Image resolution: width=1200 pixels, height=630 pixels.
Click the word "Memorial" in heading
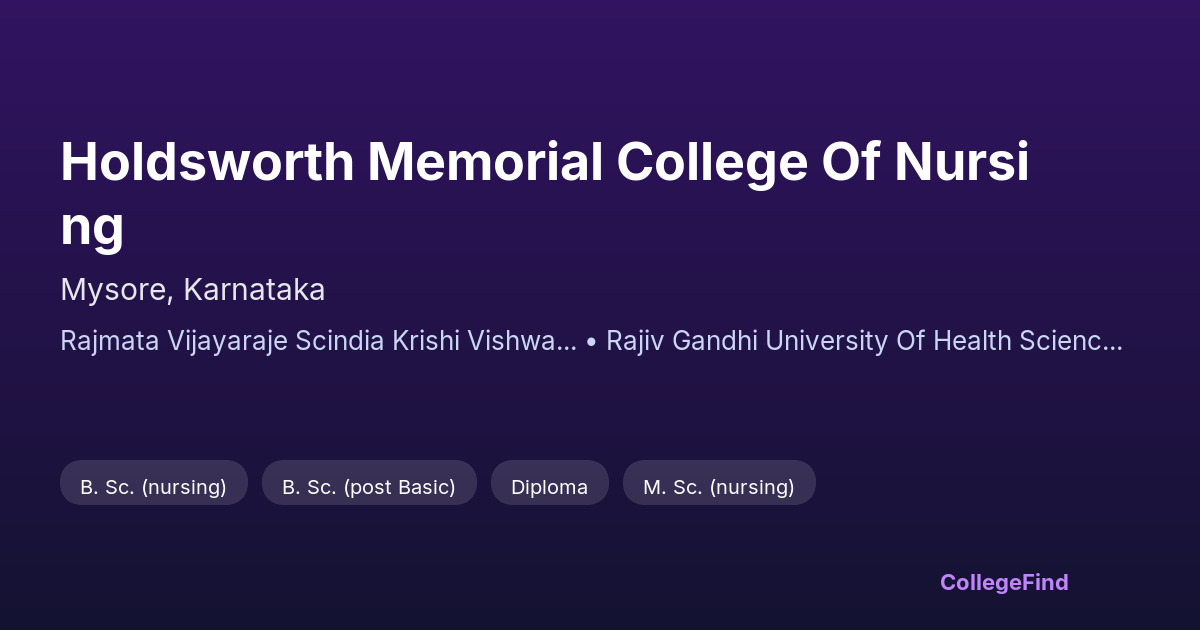tap(485, 163)
